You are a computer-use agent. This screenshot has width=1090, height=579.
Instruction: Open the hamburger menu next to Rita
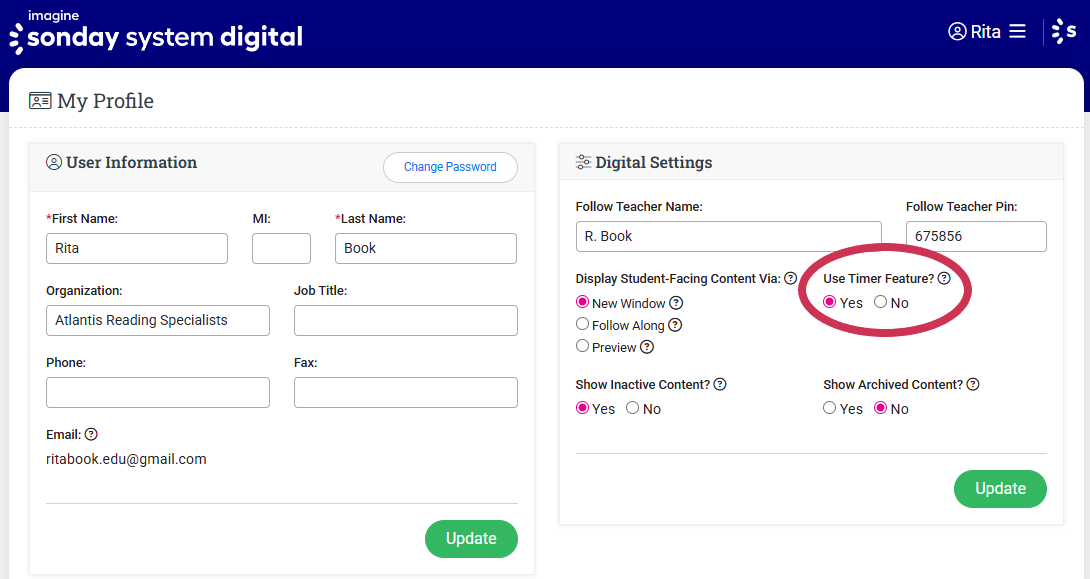click(x=1017, y=31)
